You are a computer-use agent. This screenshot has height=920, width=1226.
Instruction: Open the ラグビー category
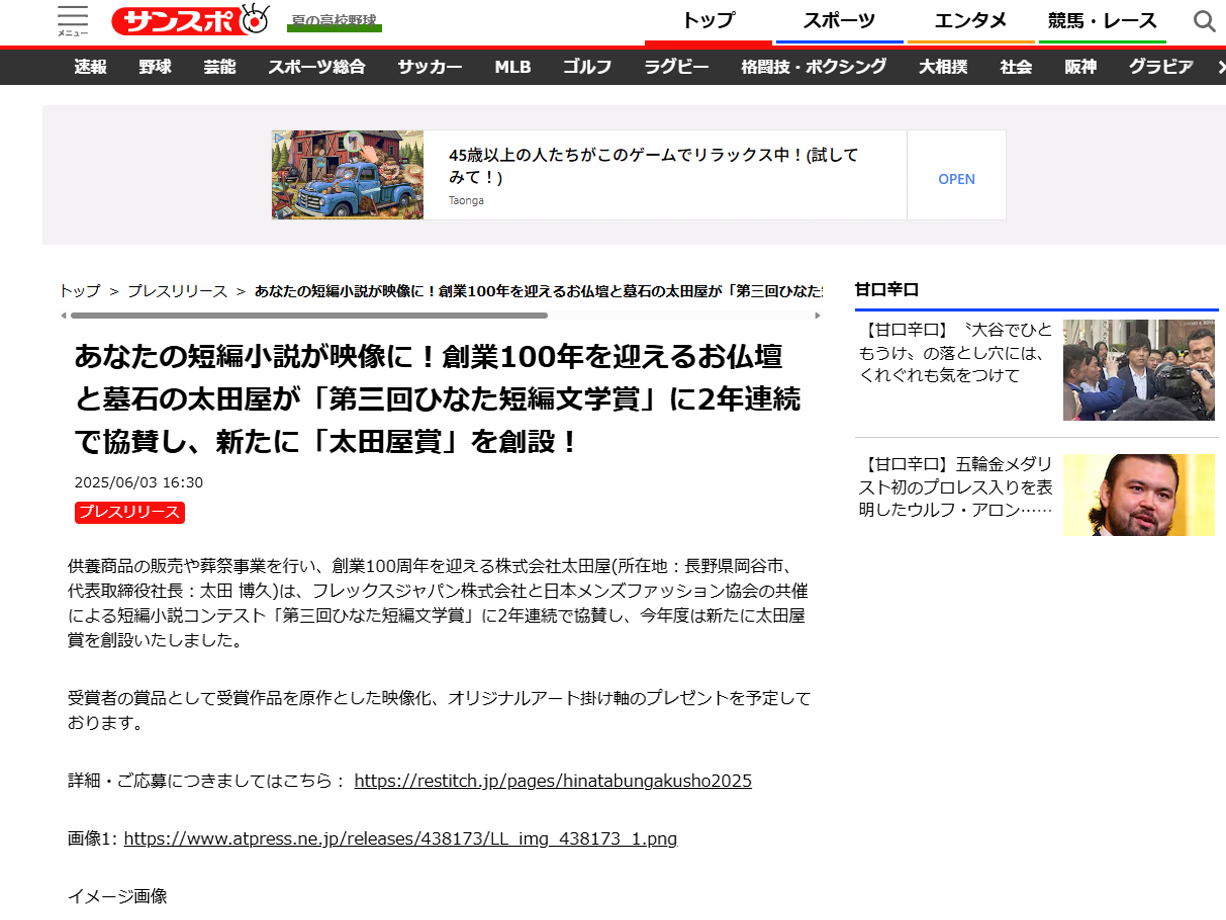click(676, 67)
